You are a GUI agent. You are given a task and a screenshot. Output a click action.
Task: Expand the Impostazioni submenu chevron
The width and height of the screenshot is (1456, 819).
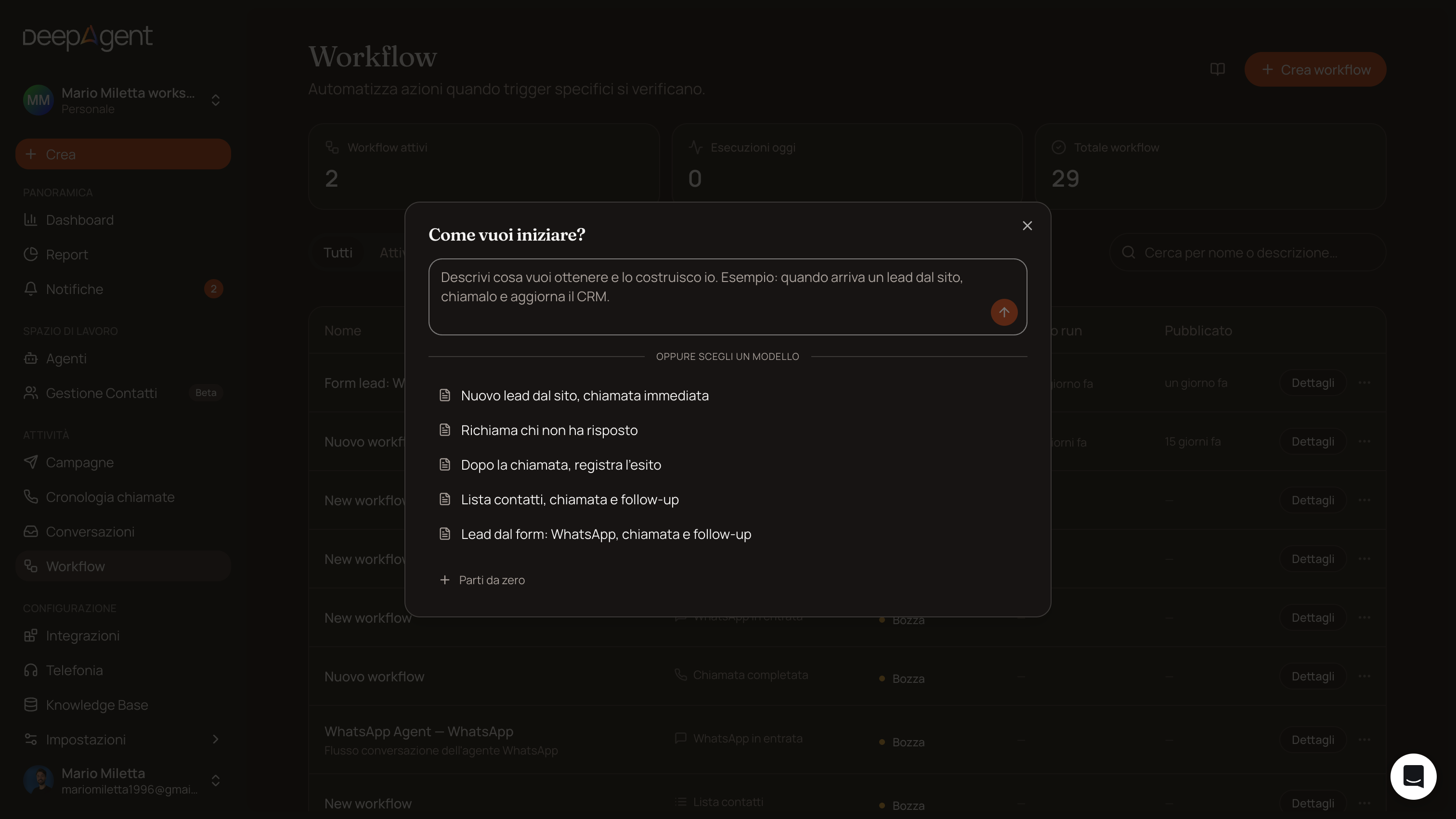pos(215,739)
